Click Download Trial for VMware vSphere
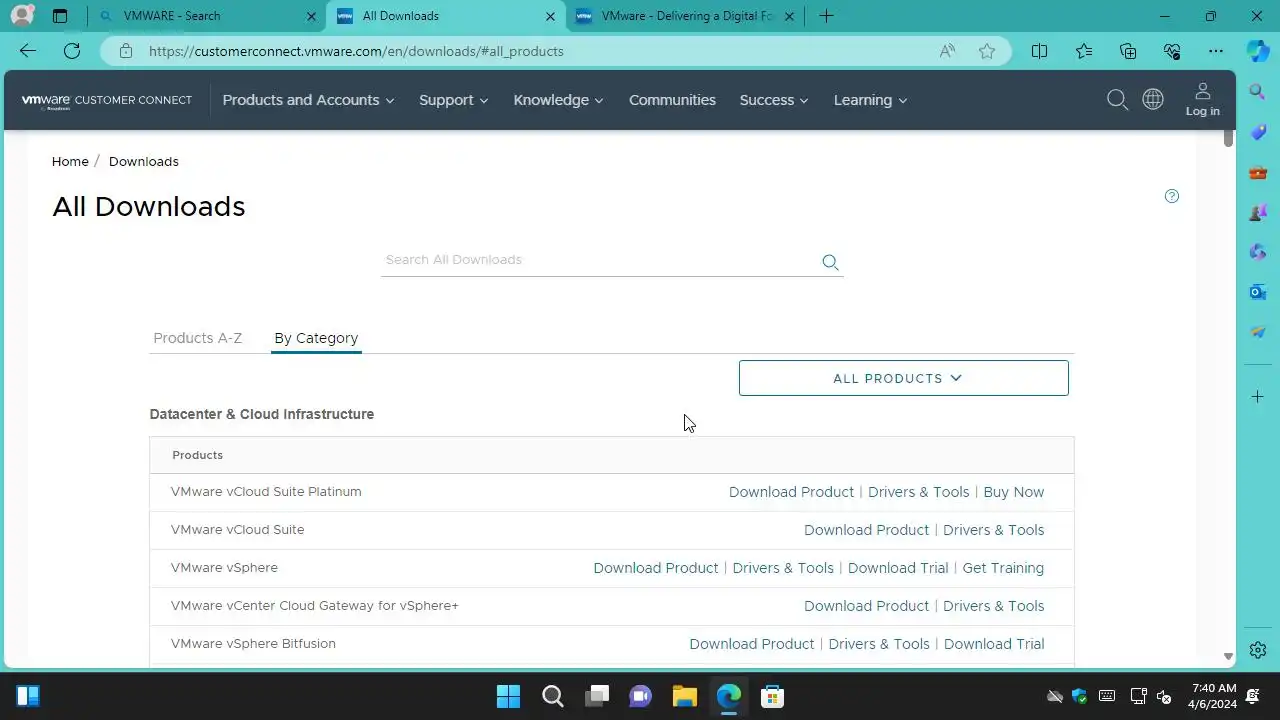Image resolution: width=1280 pixels, height=720 pixels. (x=898, y=568)
